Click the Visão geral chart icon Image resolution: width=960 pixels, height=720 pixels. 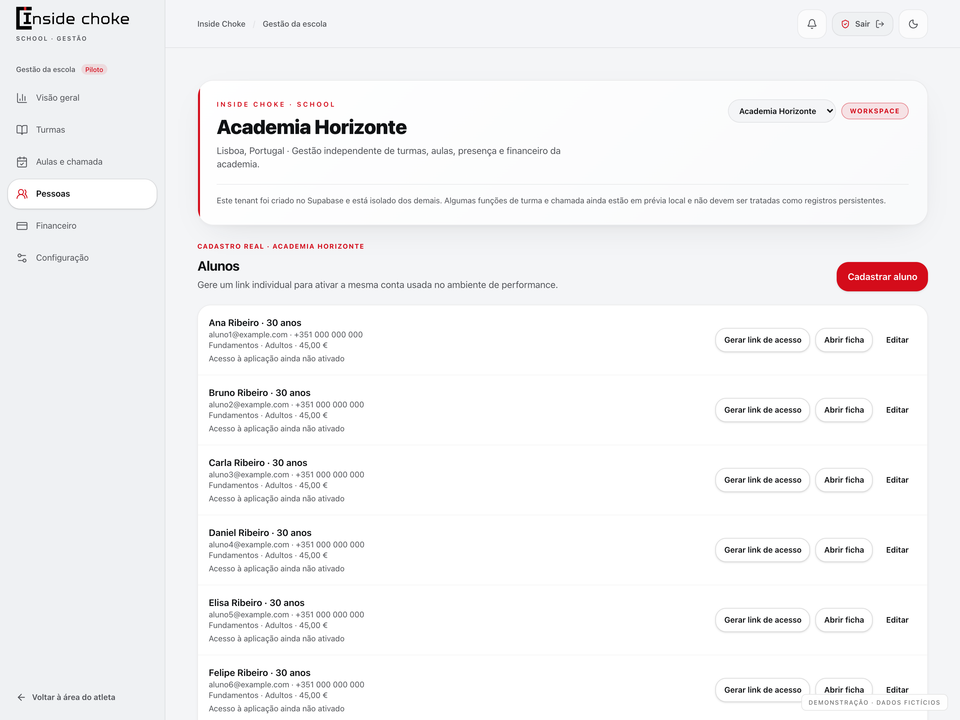22,98
